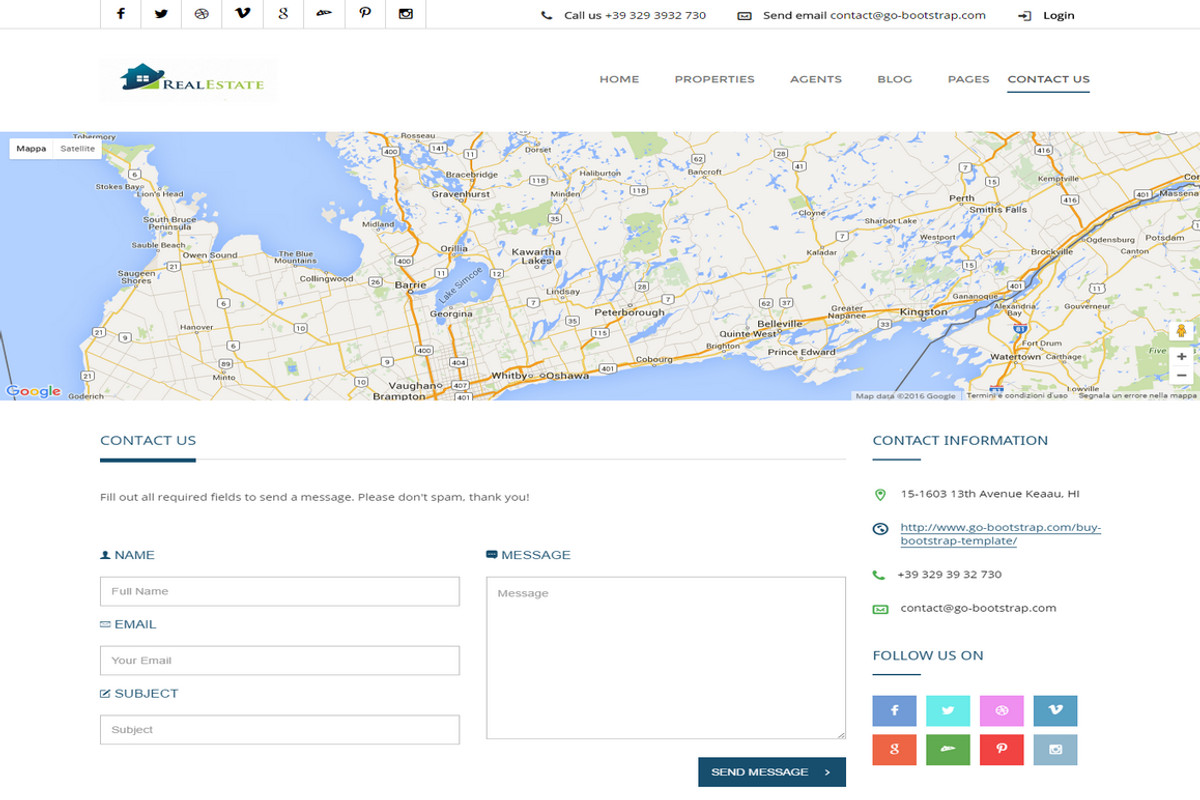Image resolution: width=1200 pixels, height=800 pixels.
Task: Click the Real Estate logo
Action: [x=190, y=80]
